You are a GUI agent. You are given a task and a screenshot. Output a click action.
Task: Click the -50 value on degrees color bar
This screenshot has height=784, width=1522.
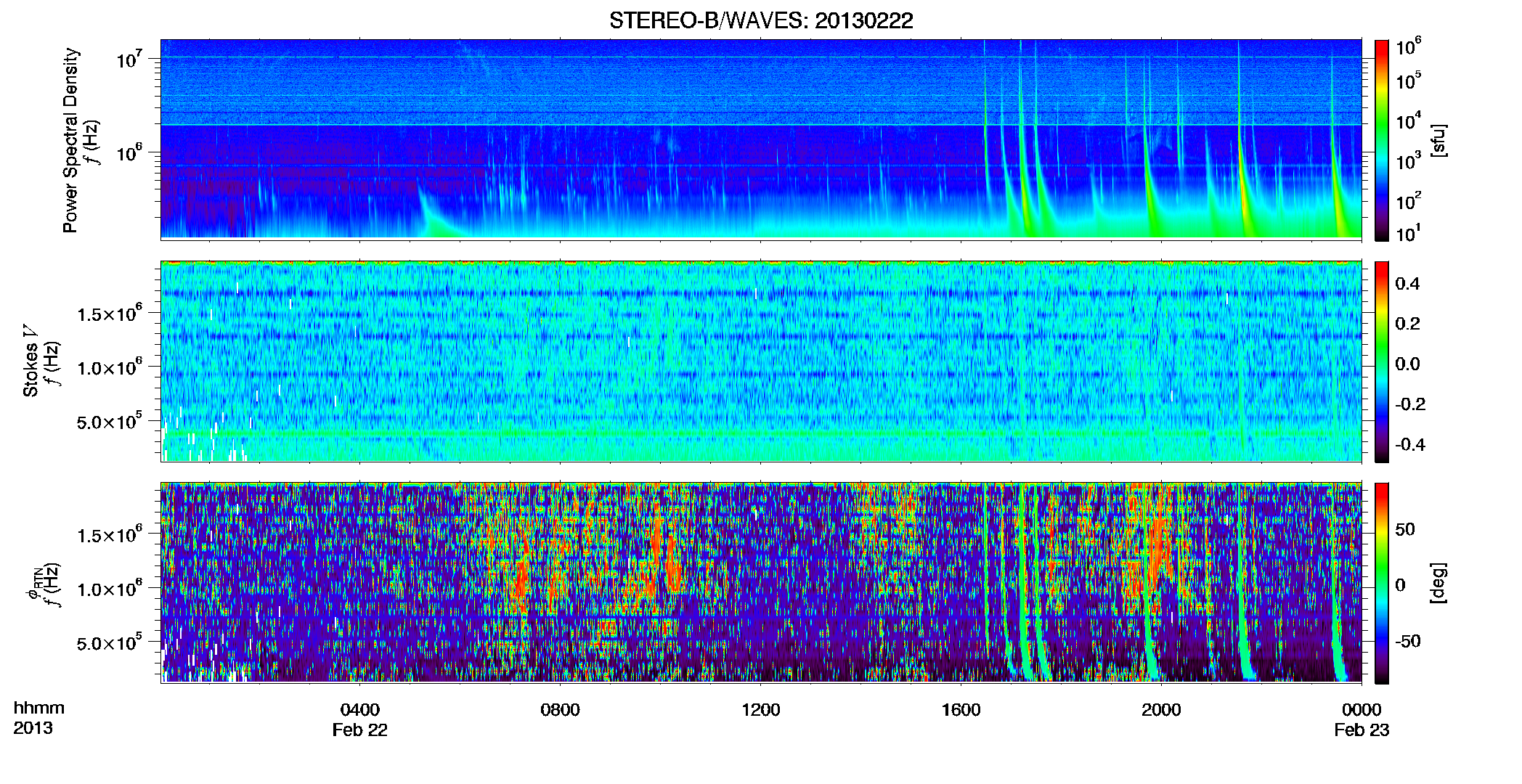1407,641
